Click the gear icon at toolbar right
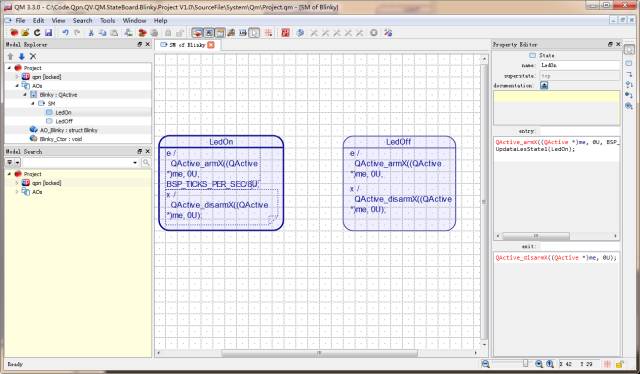 (x=373, y=33)
